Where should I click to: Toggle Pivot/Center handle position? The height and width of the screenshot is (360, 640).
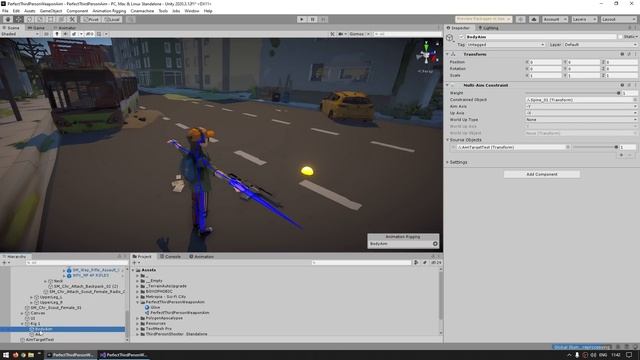coord(91,19)
